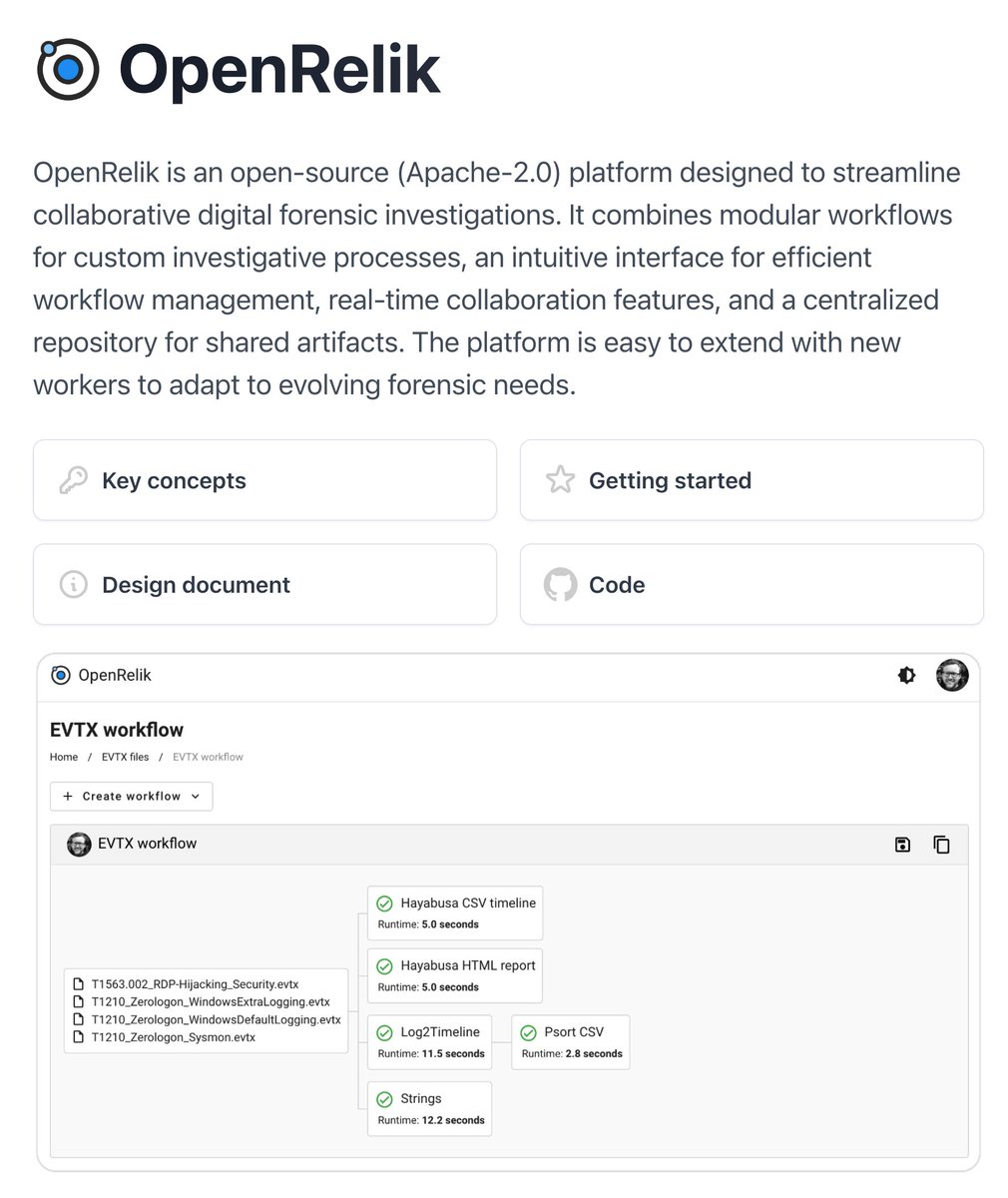The image size is (1008, 1198).
Task: Go to the Home breadcrumb
Action: (x=64, y=757)
